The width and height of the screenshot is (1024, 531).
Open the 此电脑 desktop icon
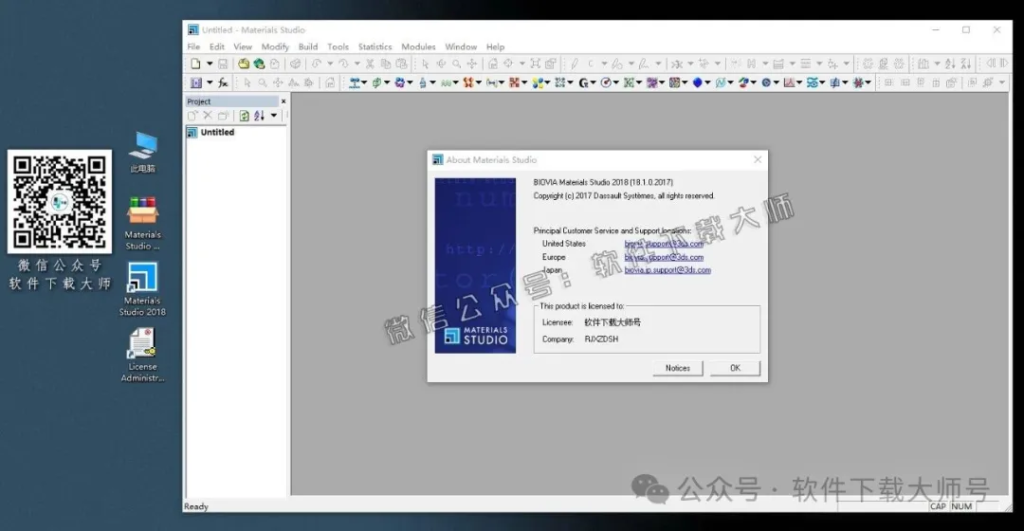tap(142, 152)
